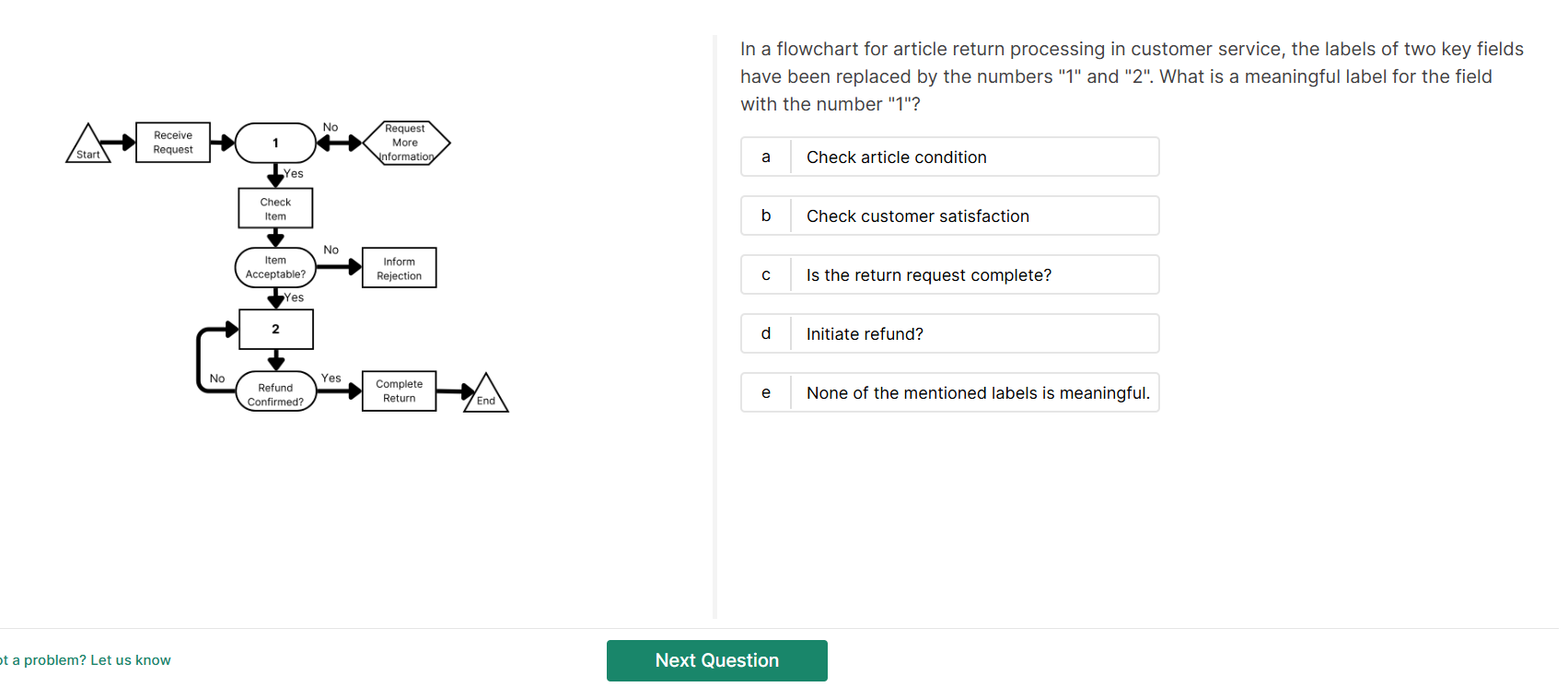Choose option e: None of the labels

tap(949, 393)
